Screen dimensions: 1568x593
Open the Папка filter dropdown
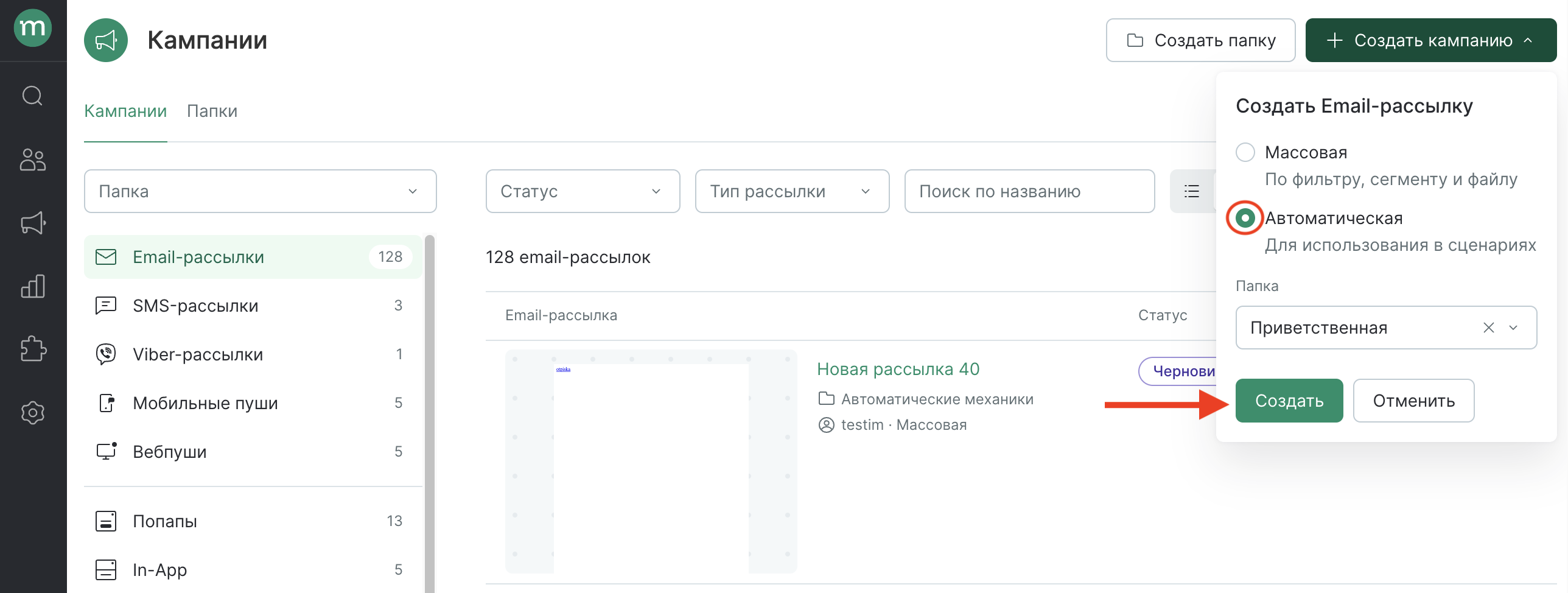pos(261,191)
